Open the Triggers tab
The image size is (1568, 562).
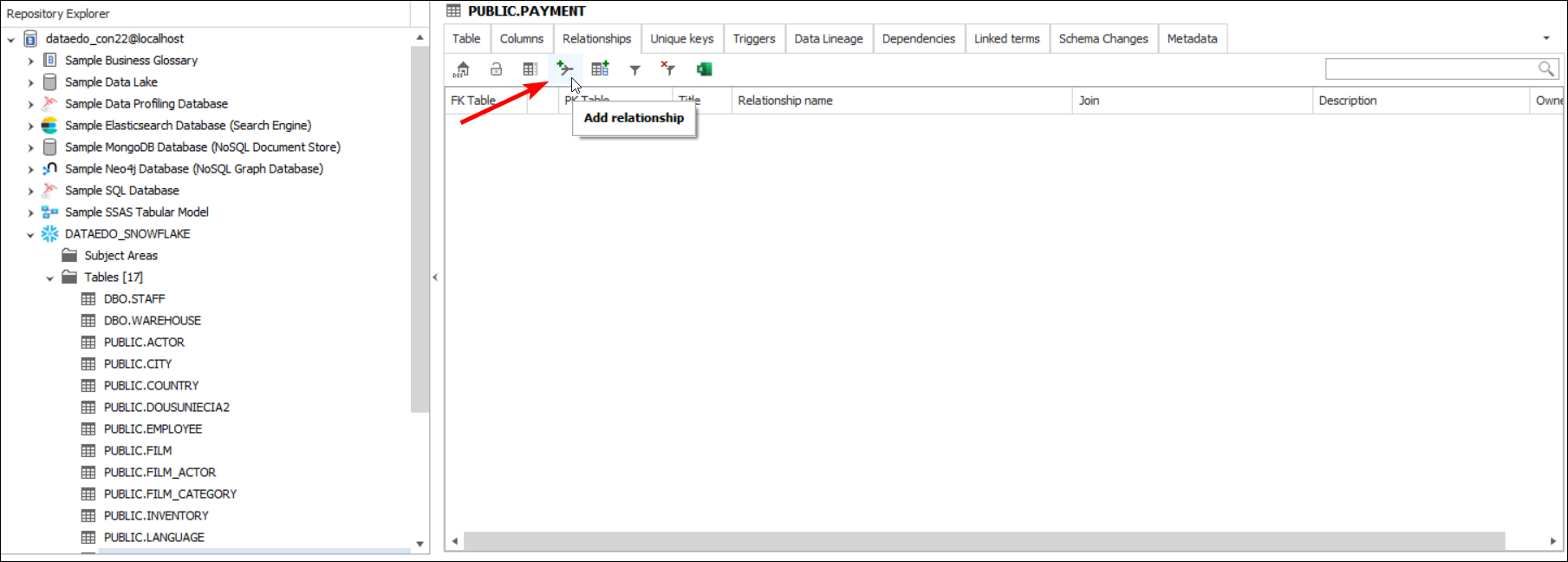click(754, 38)
